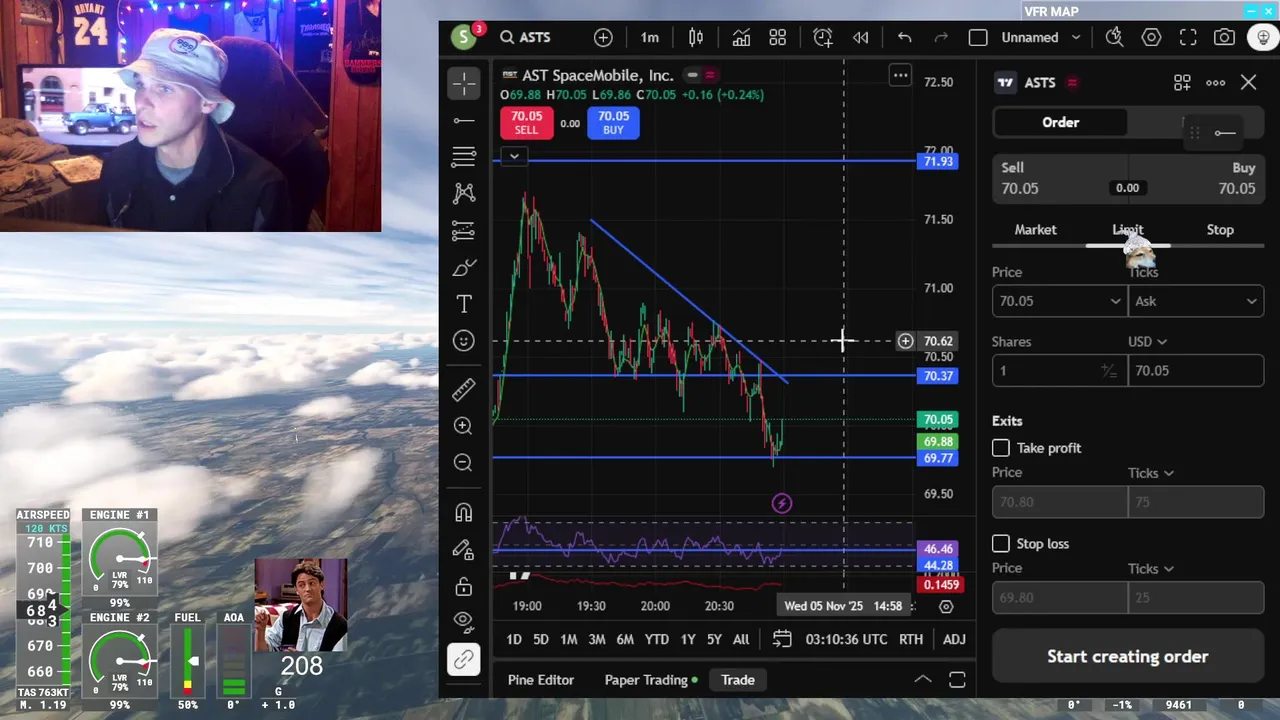Open the forecasting and measurement tools
This screenshot has width=1280, height=720.
[x=463, y=231]
